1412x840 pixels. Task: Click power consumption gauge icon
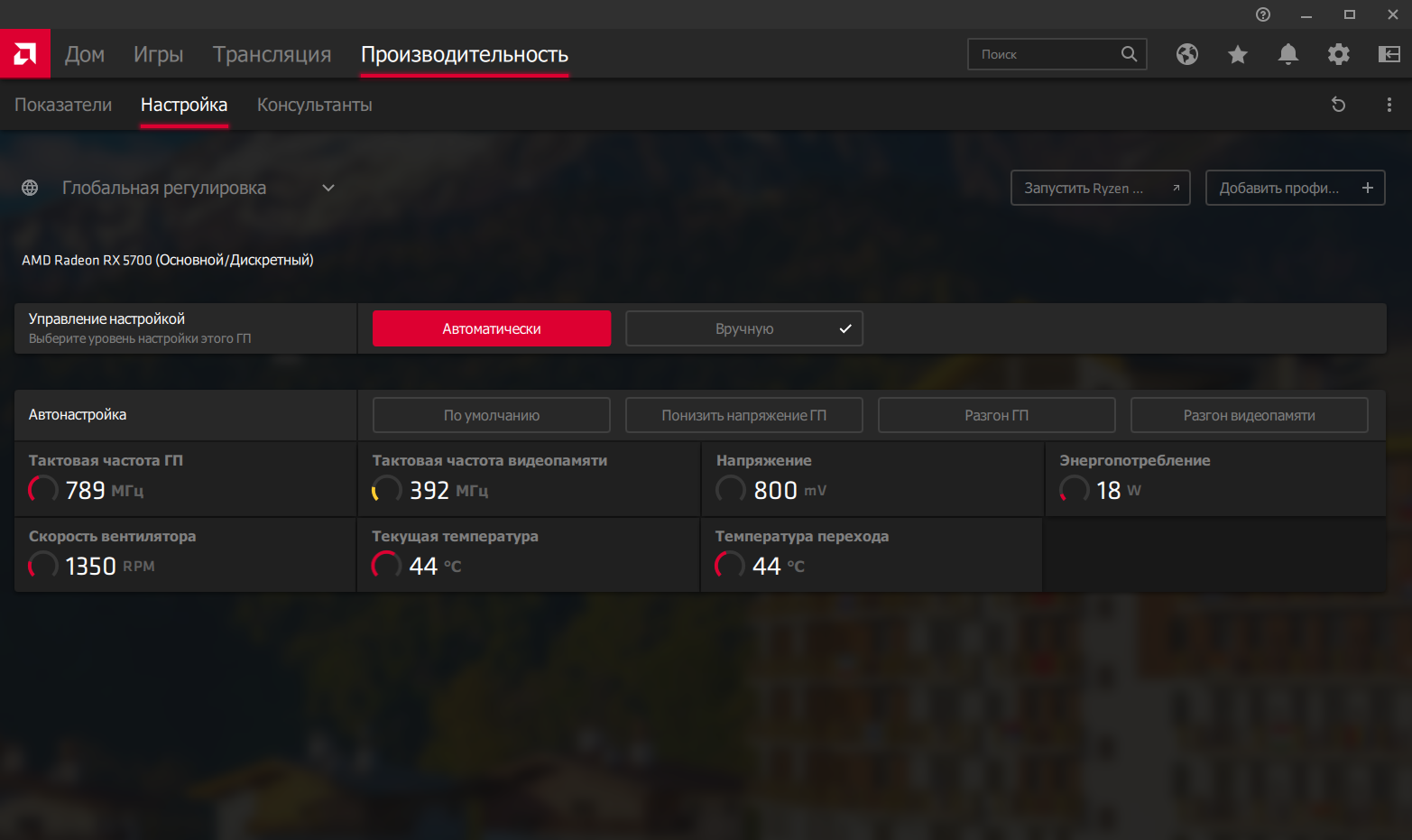1075,490
